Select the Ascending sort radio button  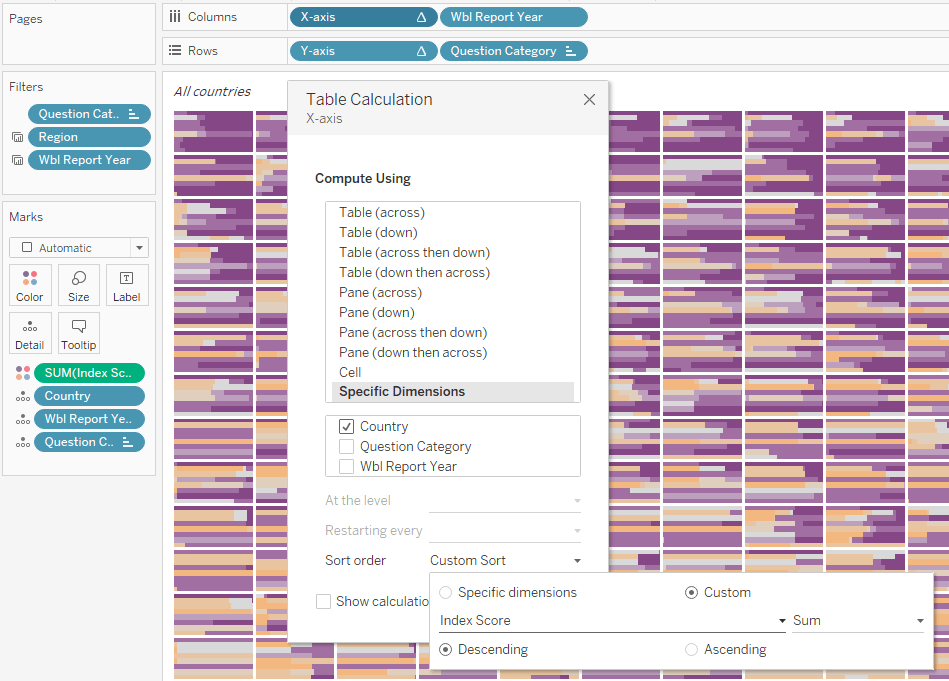point(691,650)
